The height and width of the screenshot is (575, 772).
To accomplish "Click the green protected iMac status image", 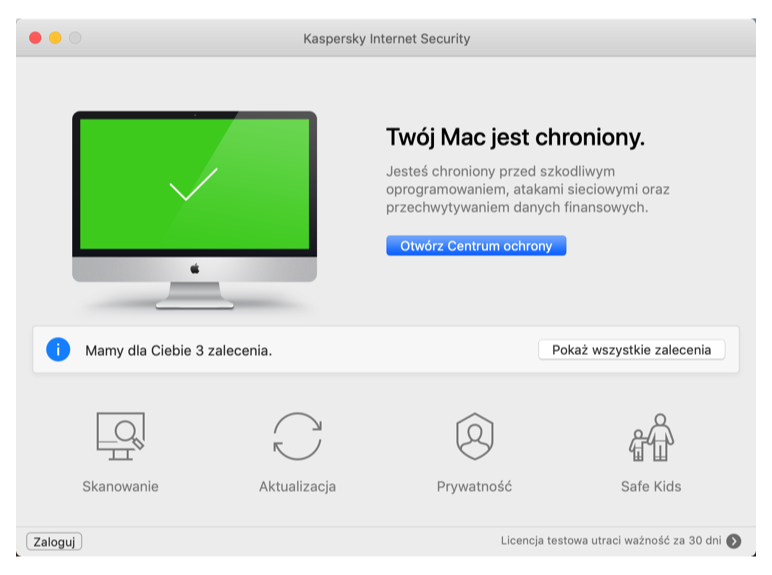I will pos(194,210).
